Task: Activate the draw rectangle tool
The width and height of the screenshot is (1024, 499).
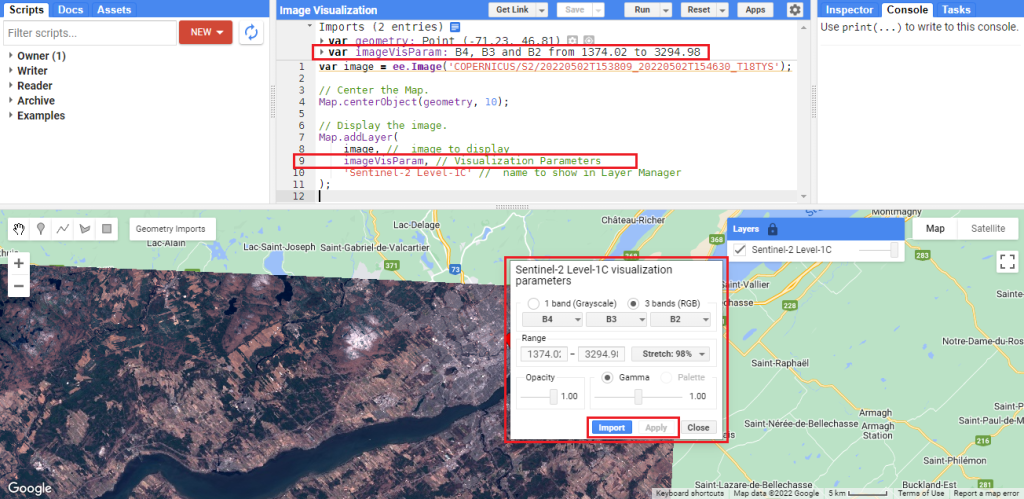Action: pos(107,228)
